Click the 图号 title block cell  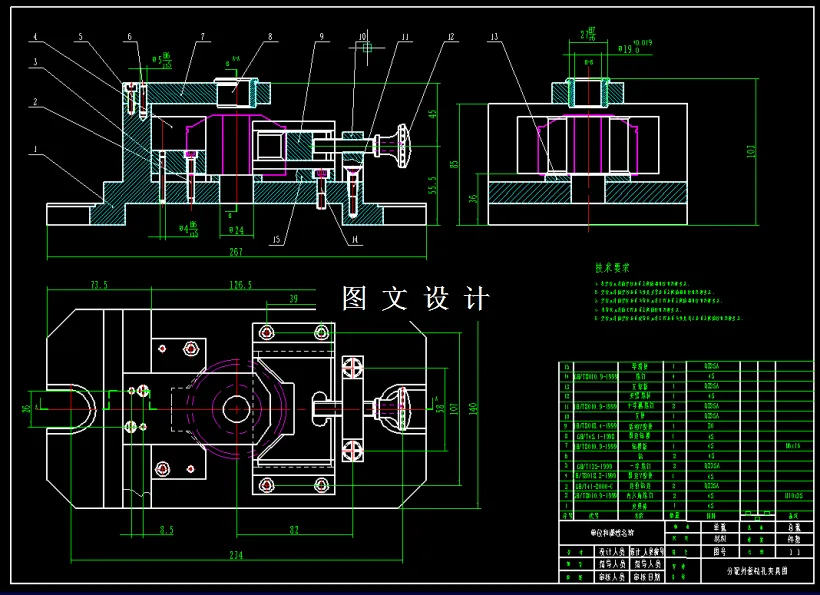[720, 551]
